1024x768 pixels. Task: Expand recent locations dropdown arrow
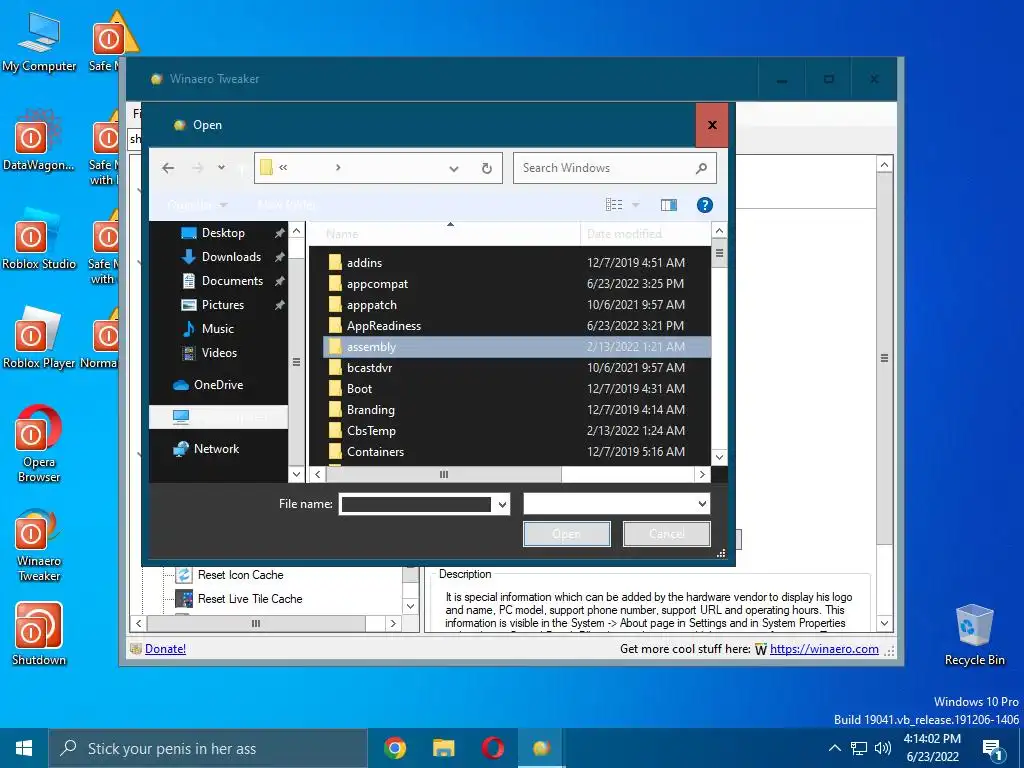pyautogui.click(x=221, y=168)
